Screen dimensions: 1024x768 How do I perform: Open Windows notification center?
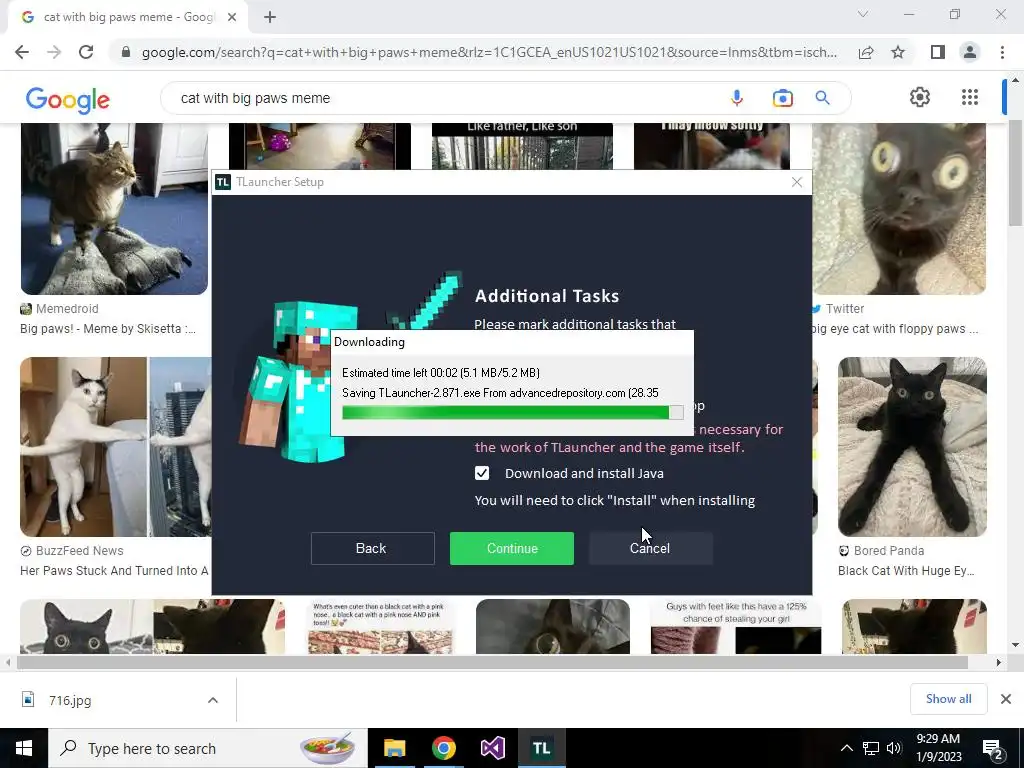coord(993,749)
